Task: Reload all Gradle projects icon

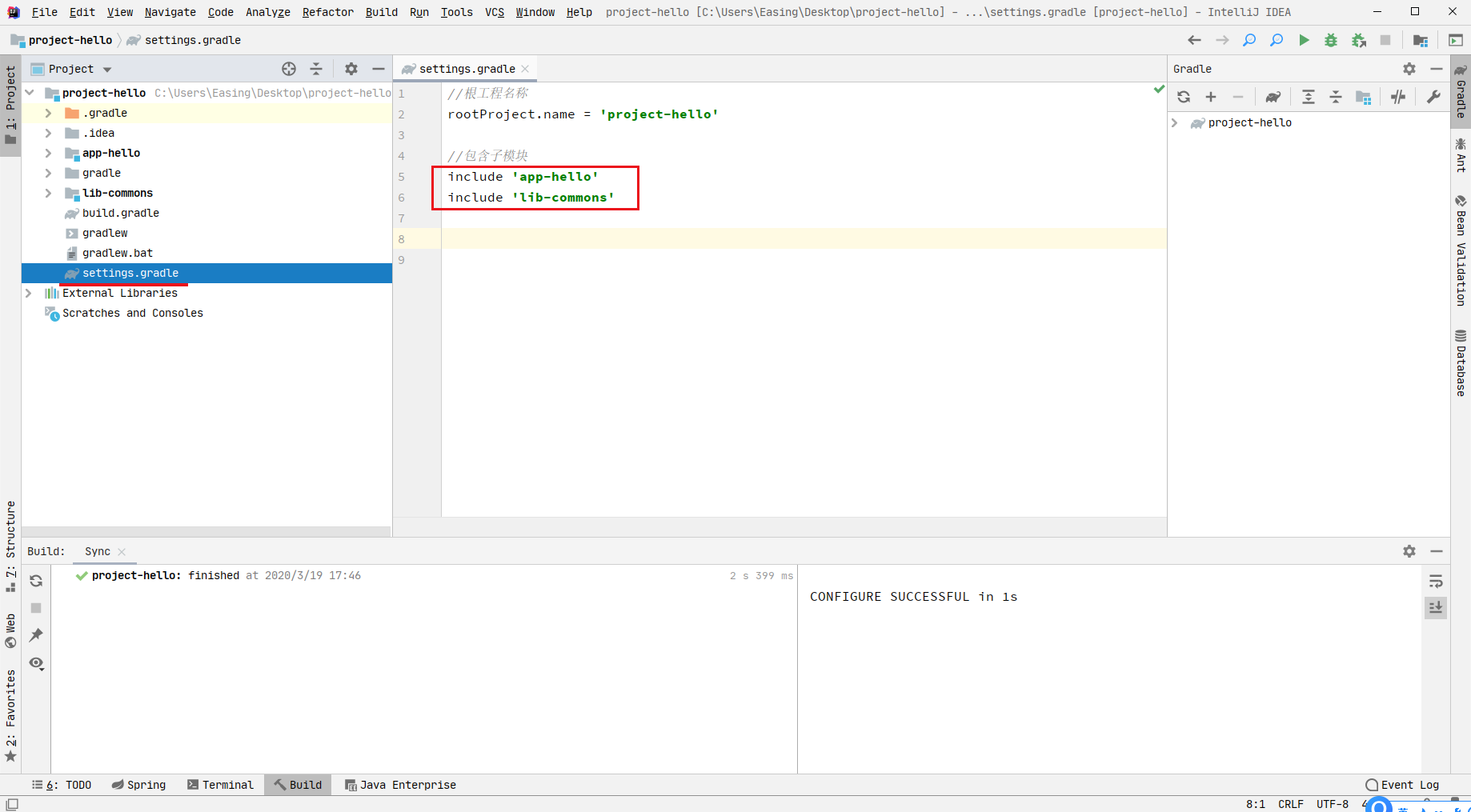Action: (x=1184, y=97)
